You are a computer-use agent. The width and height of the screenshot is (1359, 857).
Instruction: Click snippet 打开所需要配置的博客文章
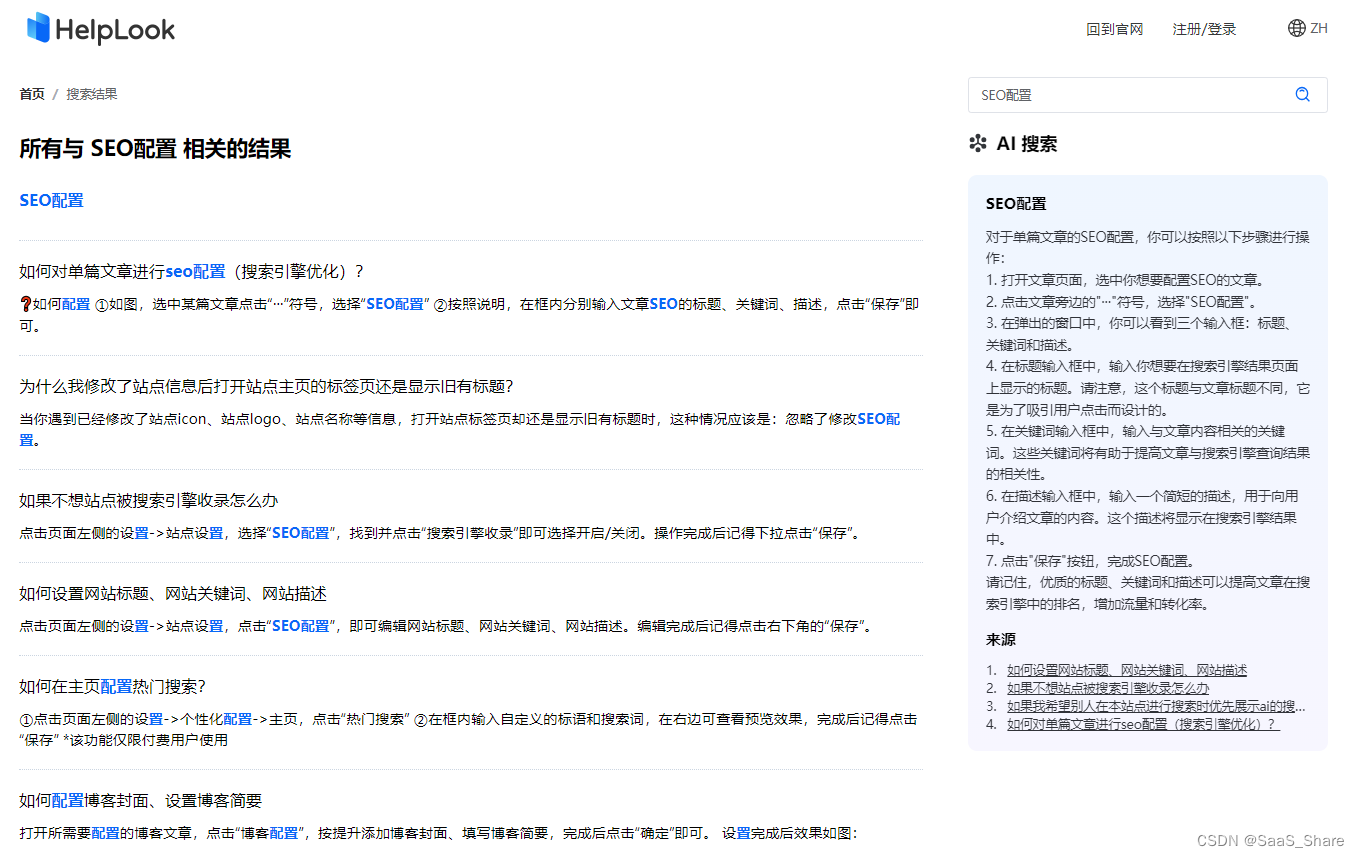pyautogui.click(x=439, y=833)
